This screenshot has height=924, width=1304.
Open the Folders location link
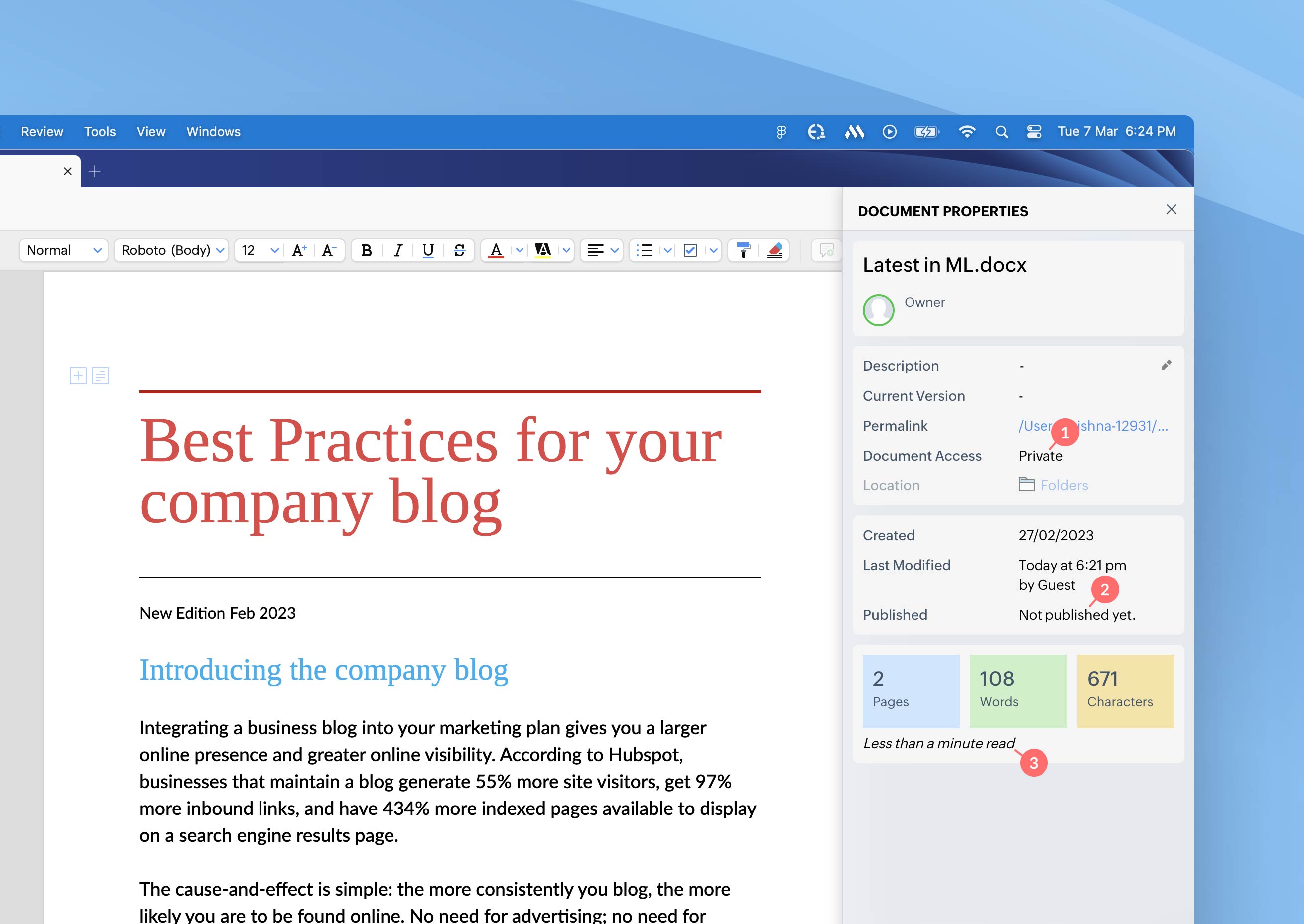pos(1063,485)
